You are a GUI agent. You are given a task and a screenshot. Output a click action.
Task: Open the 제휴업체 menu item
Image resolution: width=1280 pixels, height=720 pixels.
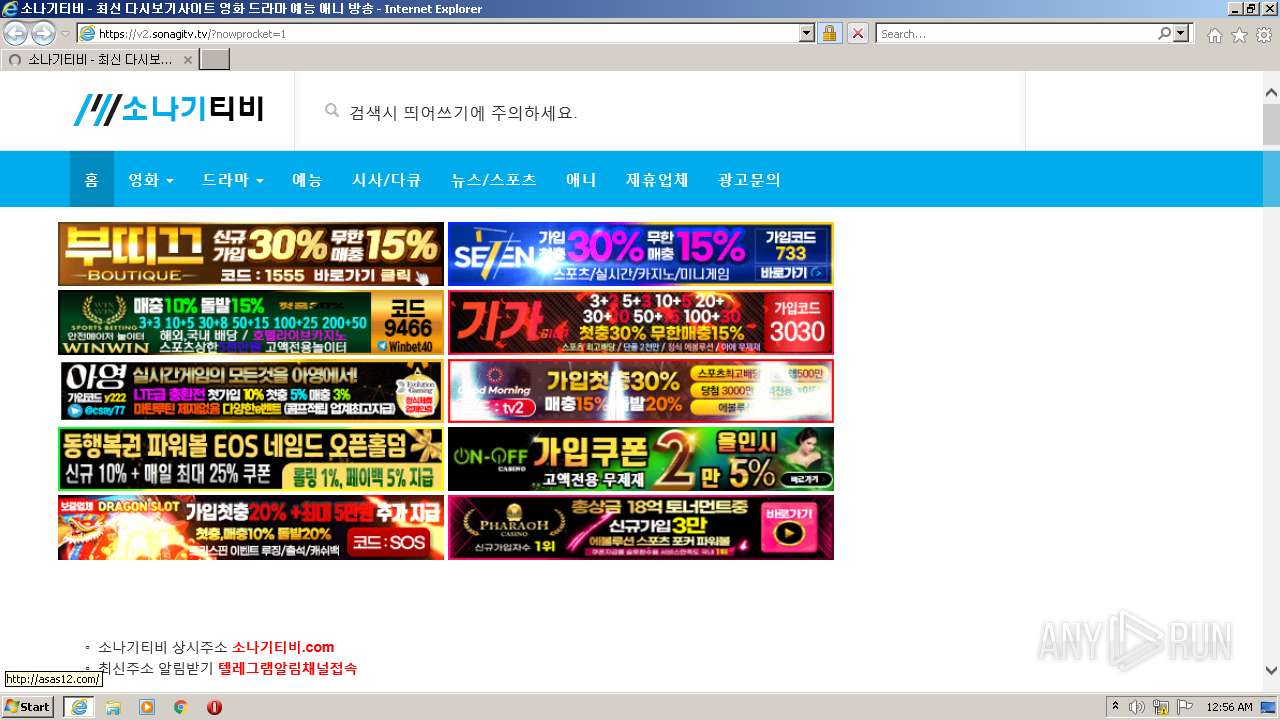point(657,179)
